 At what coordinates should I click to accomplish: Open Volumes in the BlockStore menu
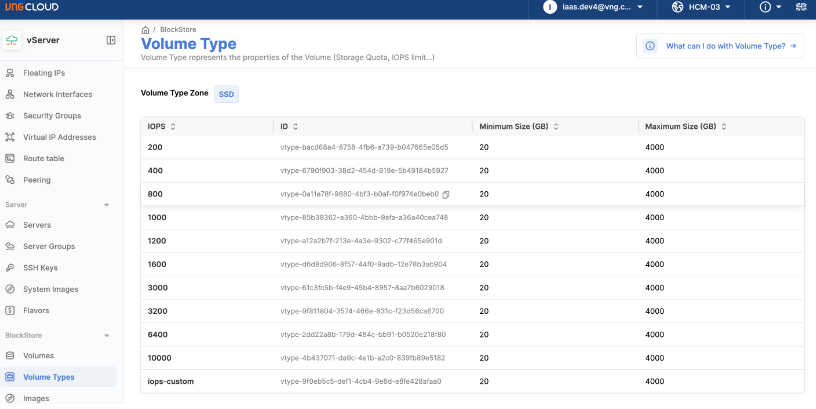pos(38,355)
